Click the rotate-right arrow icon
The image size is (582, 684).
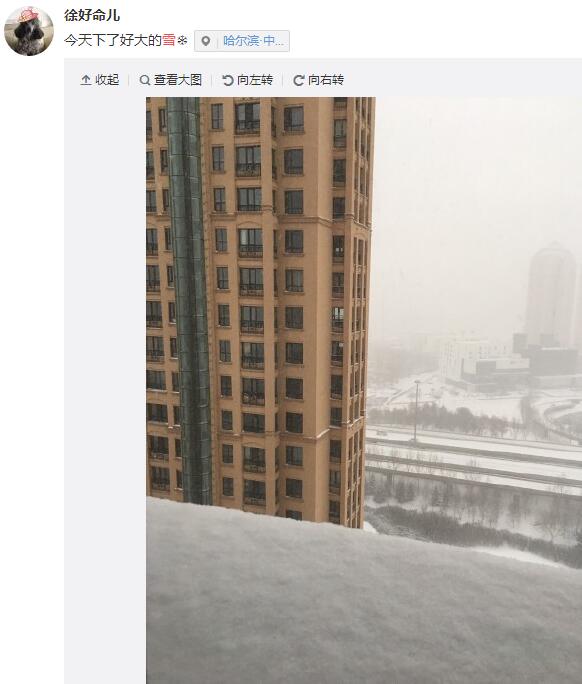299,80
